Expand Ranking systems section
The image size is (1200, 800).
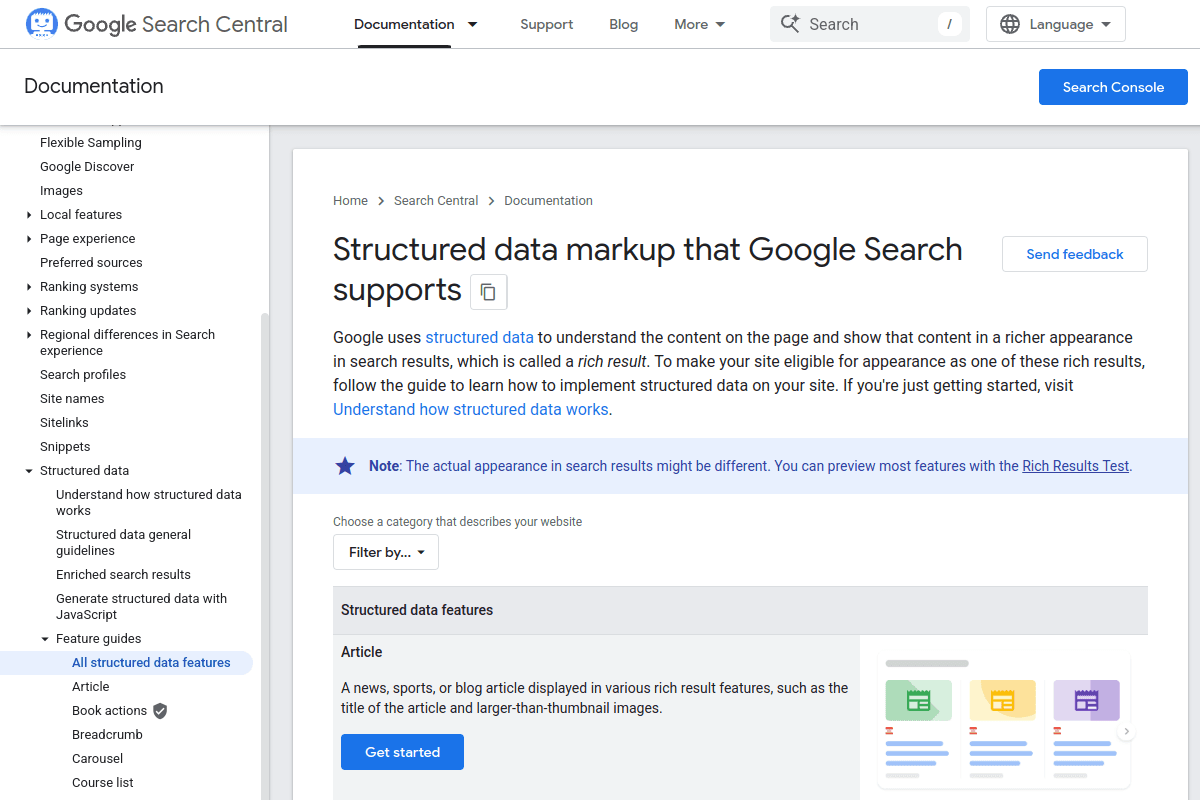click(x=29, y=287)
